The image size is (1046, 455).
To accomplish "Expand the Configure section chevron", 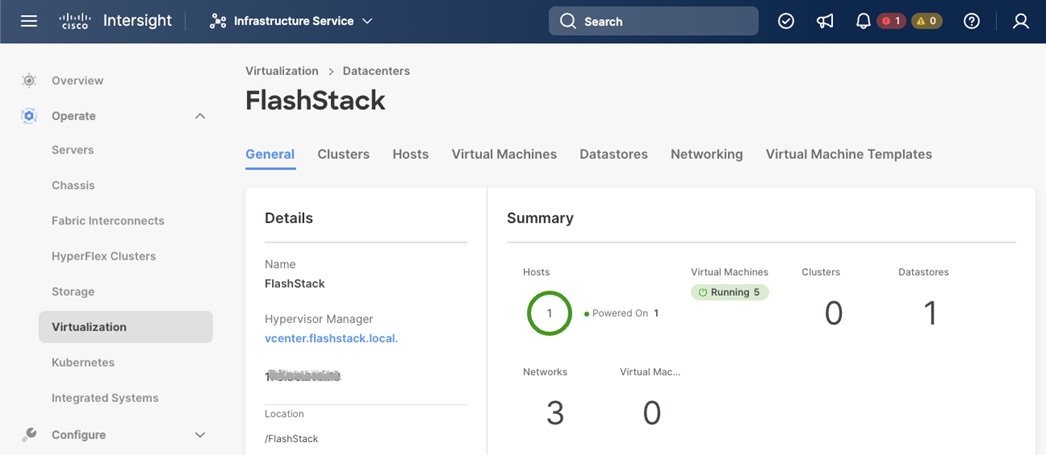I will click(x=199, y=435).
